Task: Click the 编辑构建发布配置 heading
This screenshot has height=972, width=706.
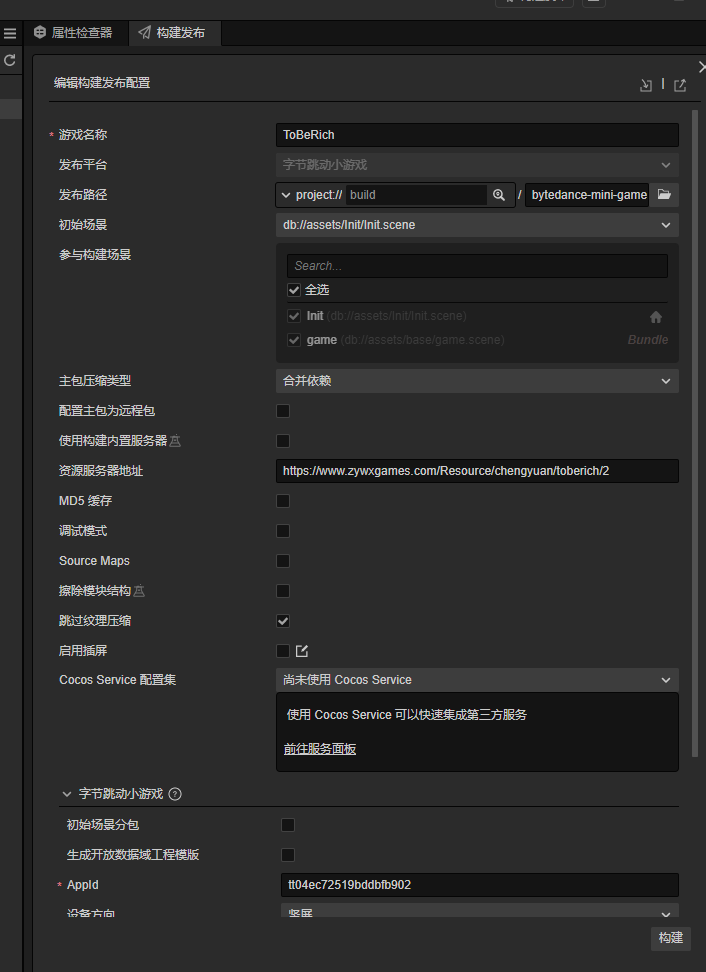Action: pos(102,83)
